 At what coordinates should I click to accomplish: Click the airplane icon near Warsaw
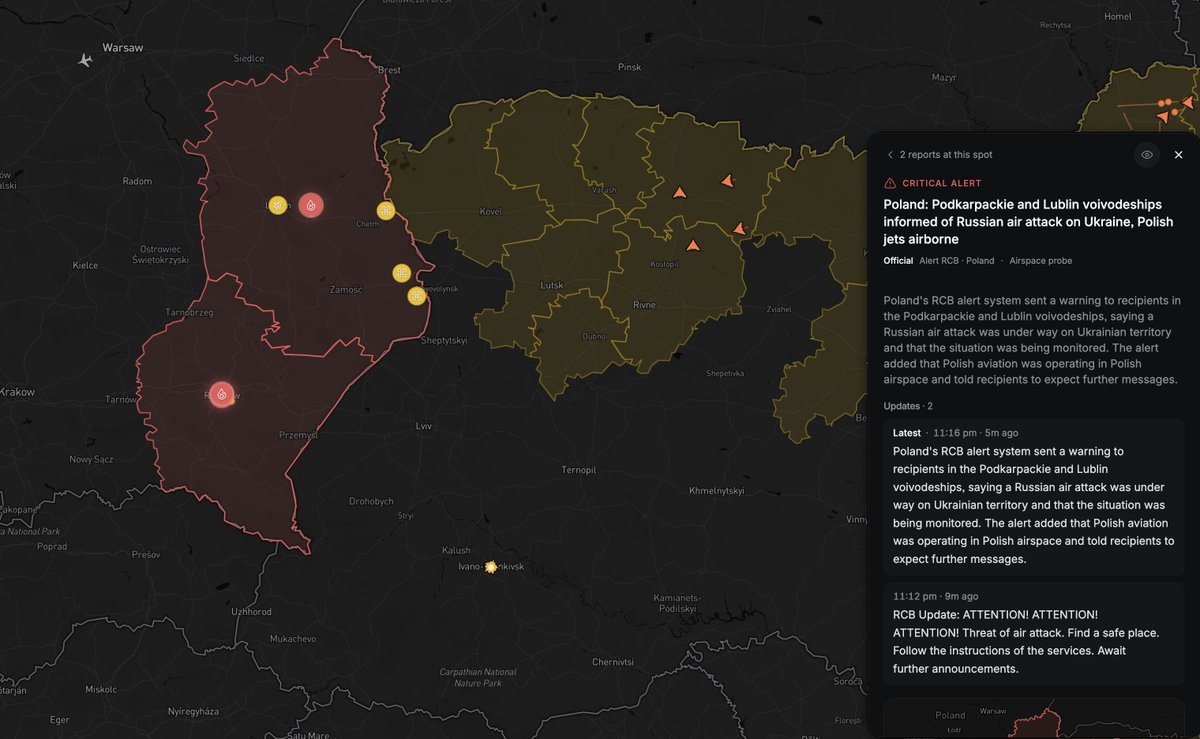click(x=85, y=60)
